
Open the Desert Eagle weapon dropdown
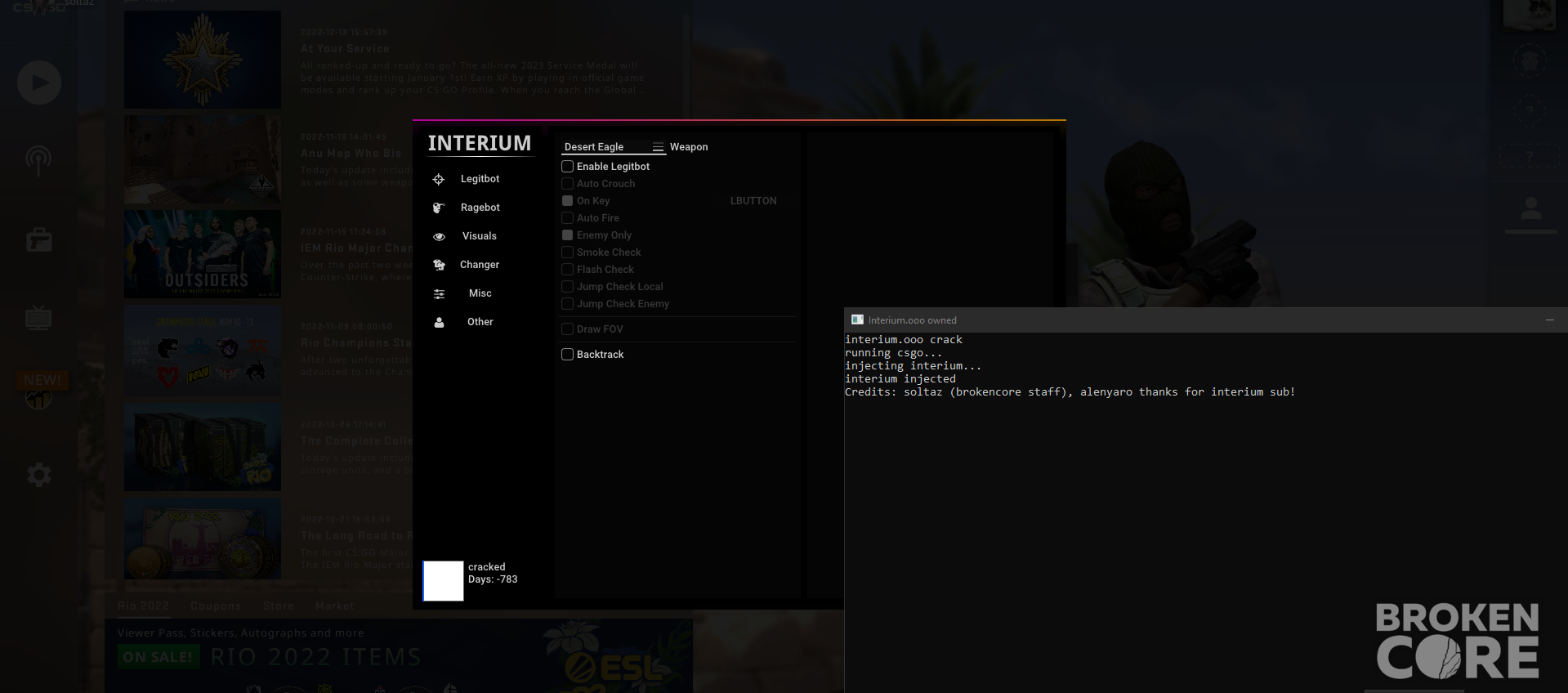point(614,147)
